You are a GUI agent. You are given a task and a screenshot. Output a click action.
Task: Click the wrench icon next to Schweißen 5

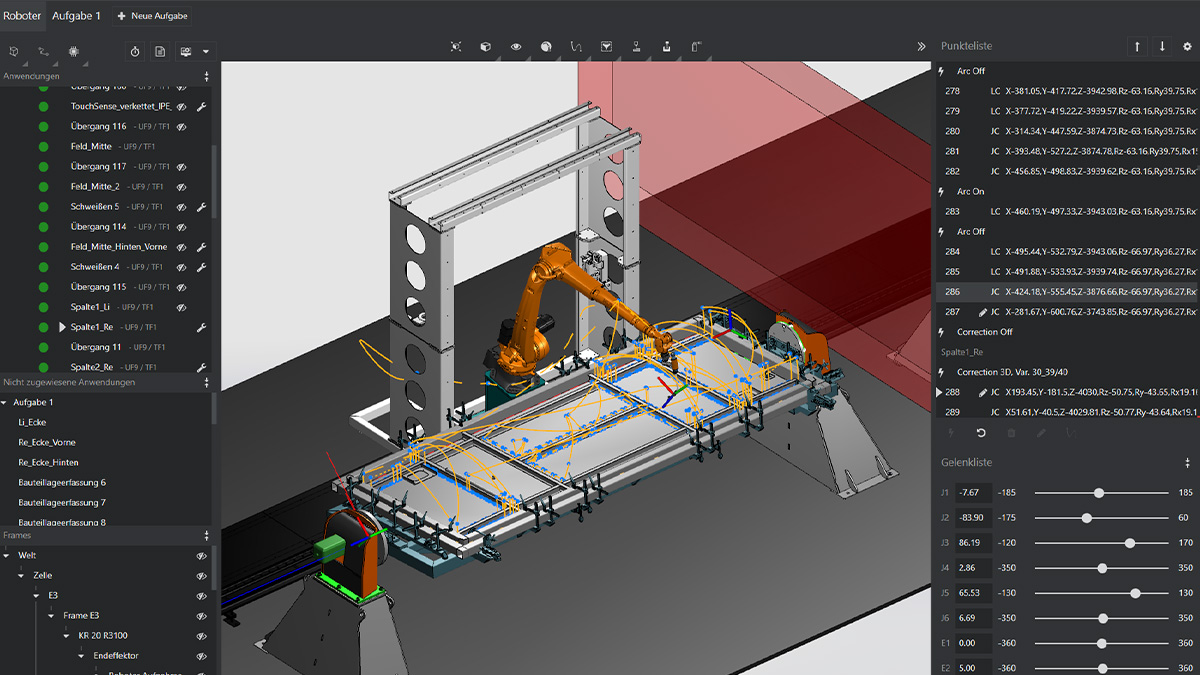coord(201,207)
